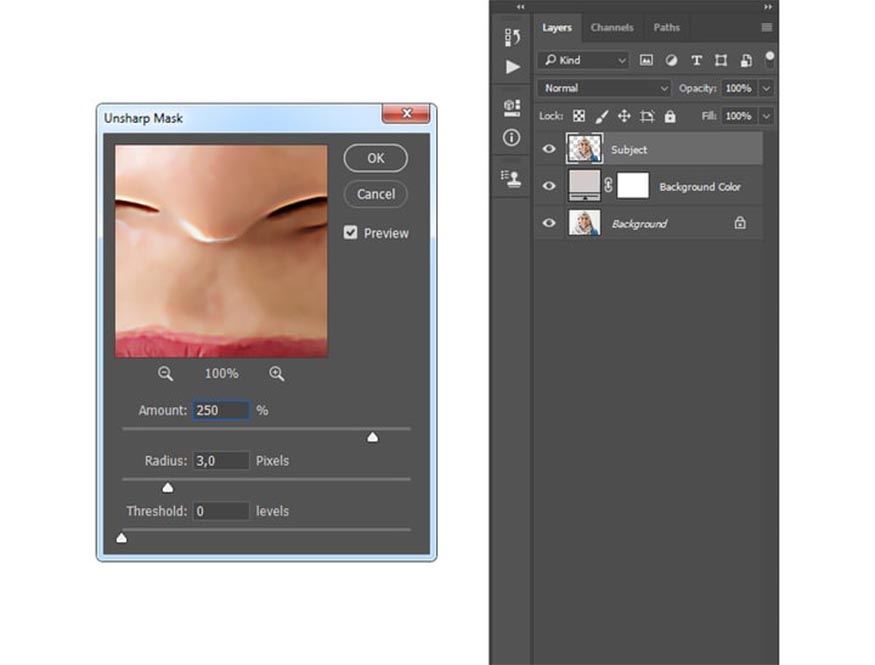This screenshot has width=875, height=665.
Task: Lock layer position icon
Action: tap(624, 116)
